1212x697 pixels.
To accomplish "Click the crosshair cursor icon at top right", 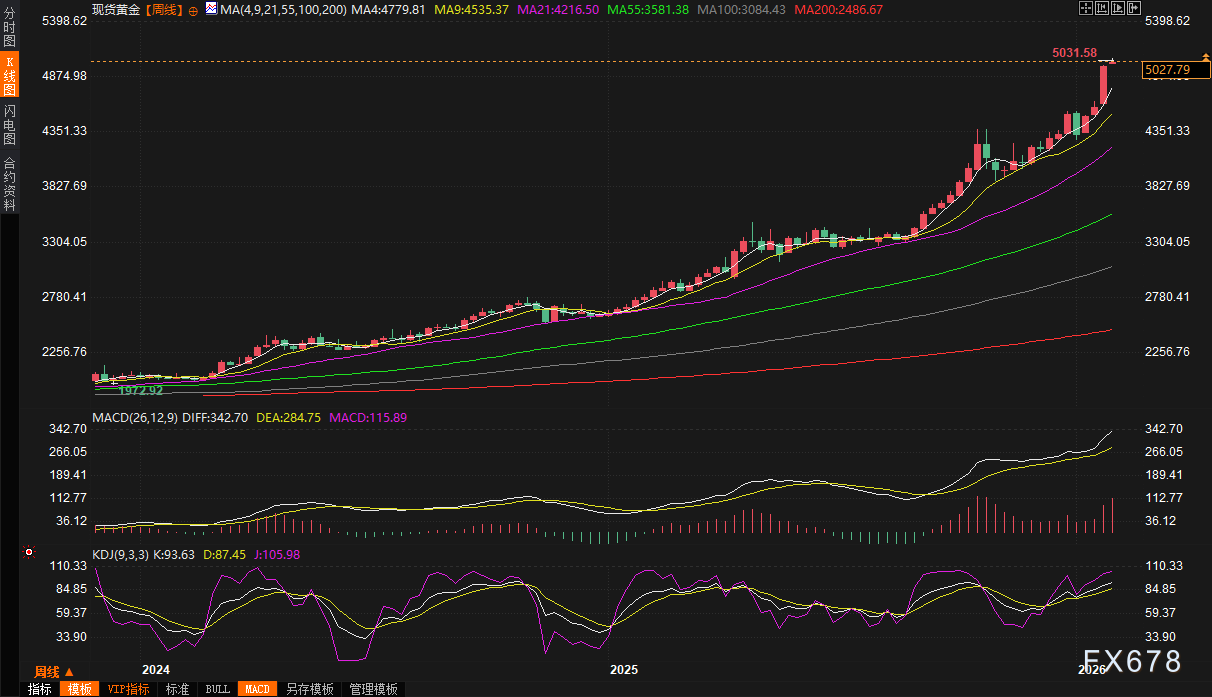I will [1086, 8].
